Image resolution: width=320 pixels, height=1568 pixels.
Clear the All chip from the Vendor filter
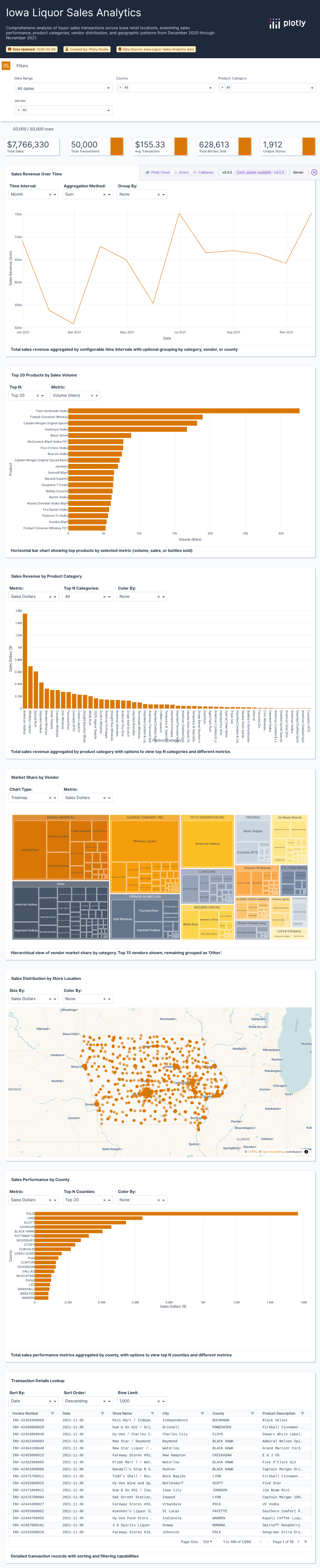click(x=19, y=110)
